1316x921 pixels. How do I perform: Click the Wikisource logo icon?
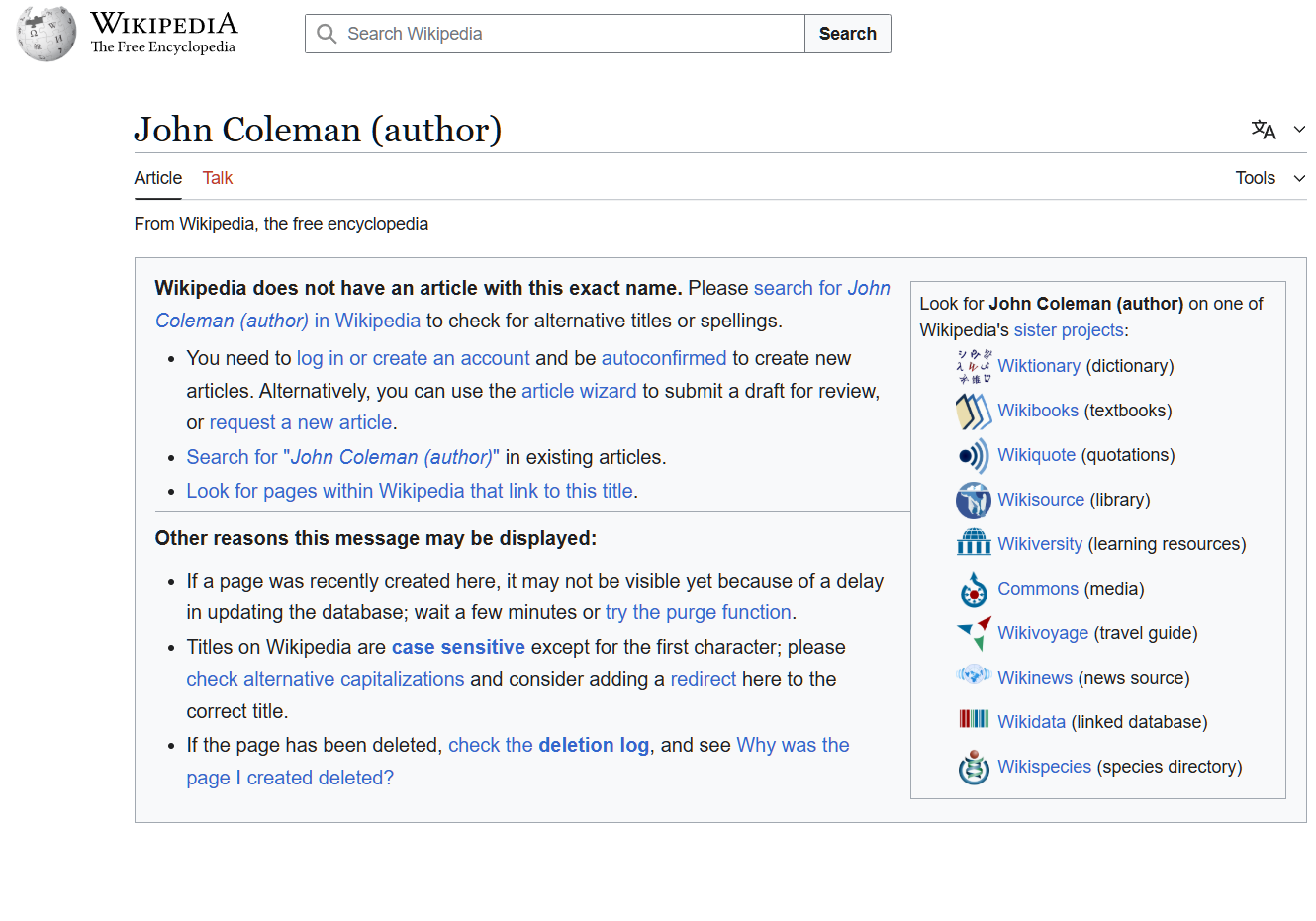point(974,500)
